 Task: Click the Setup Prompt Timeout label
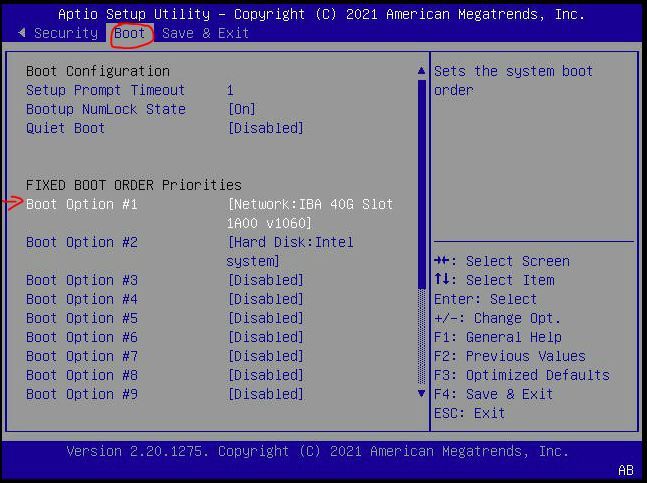pyautogui.click(x=105, y=90)
